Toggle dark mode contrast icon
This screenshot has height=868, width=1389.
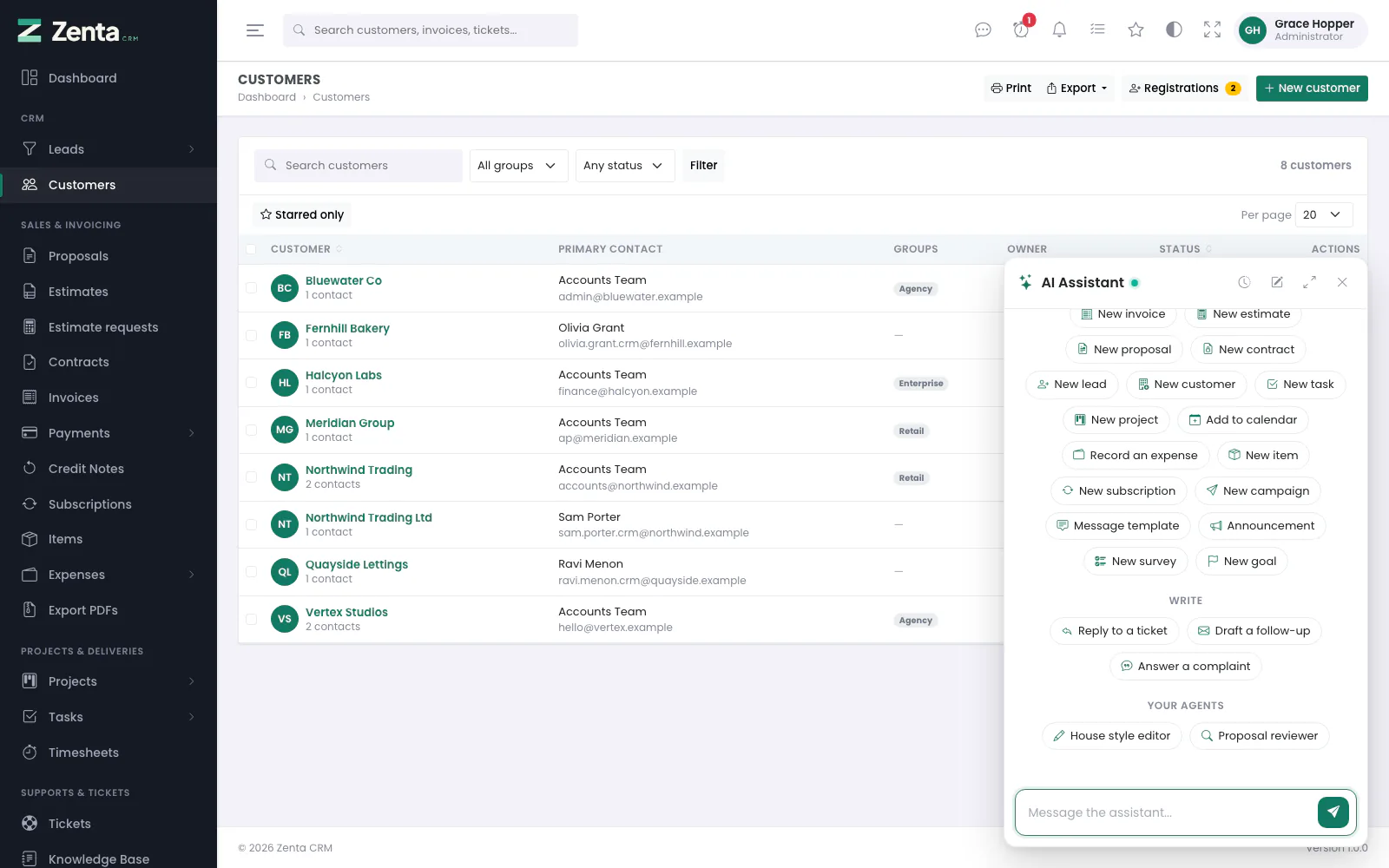[x=1174, y=30]
